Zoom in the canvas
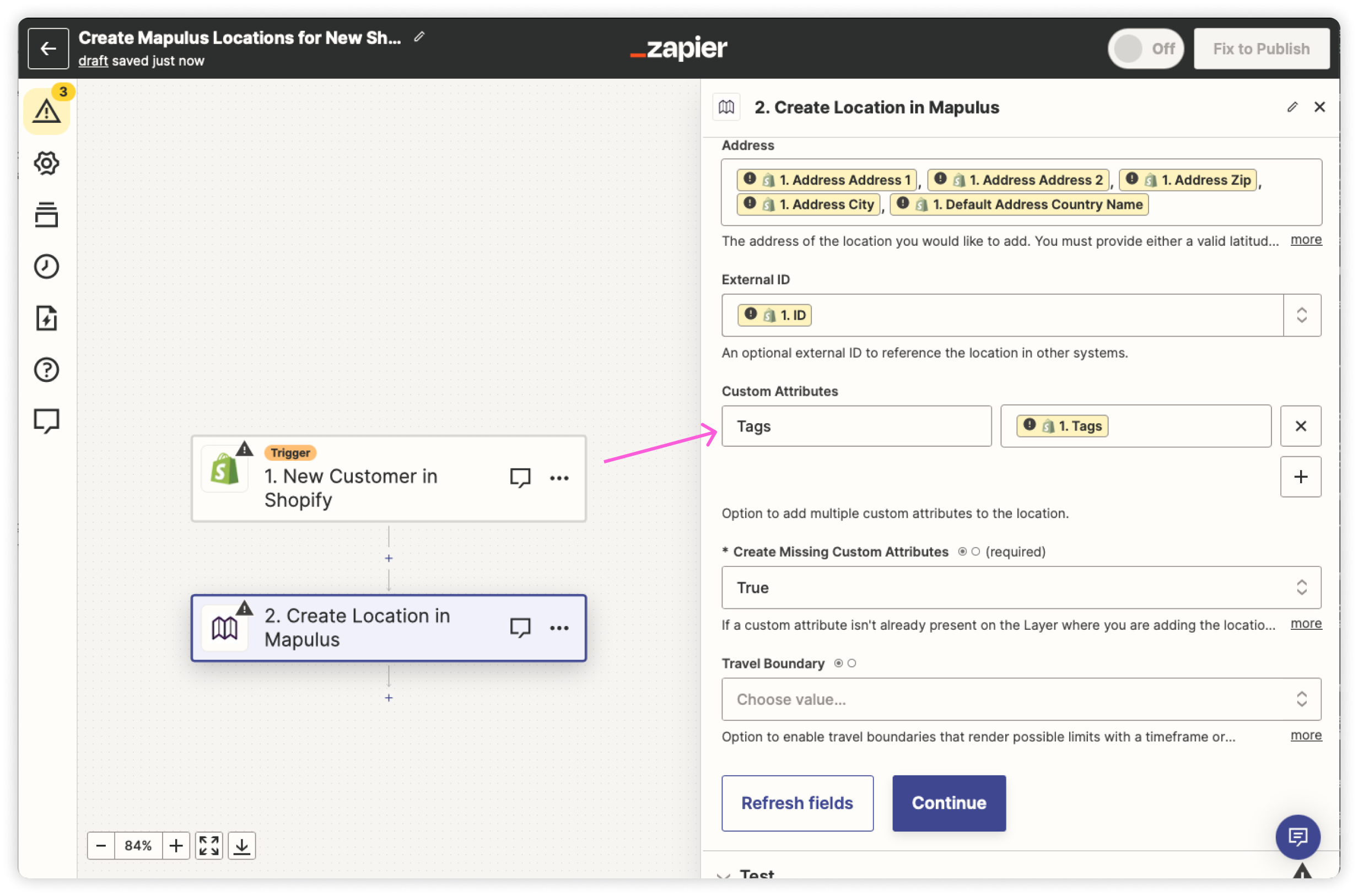This screenshot has width=1358, height=896. 176,846
